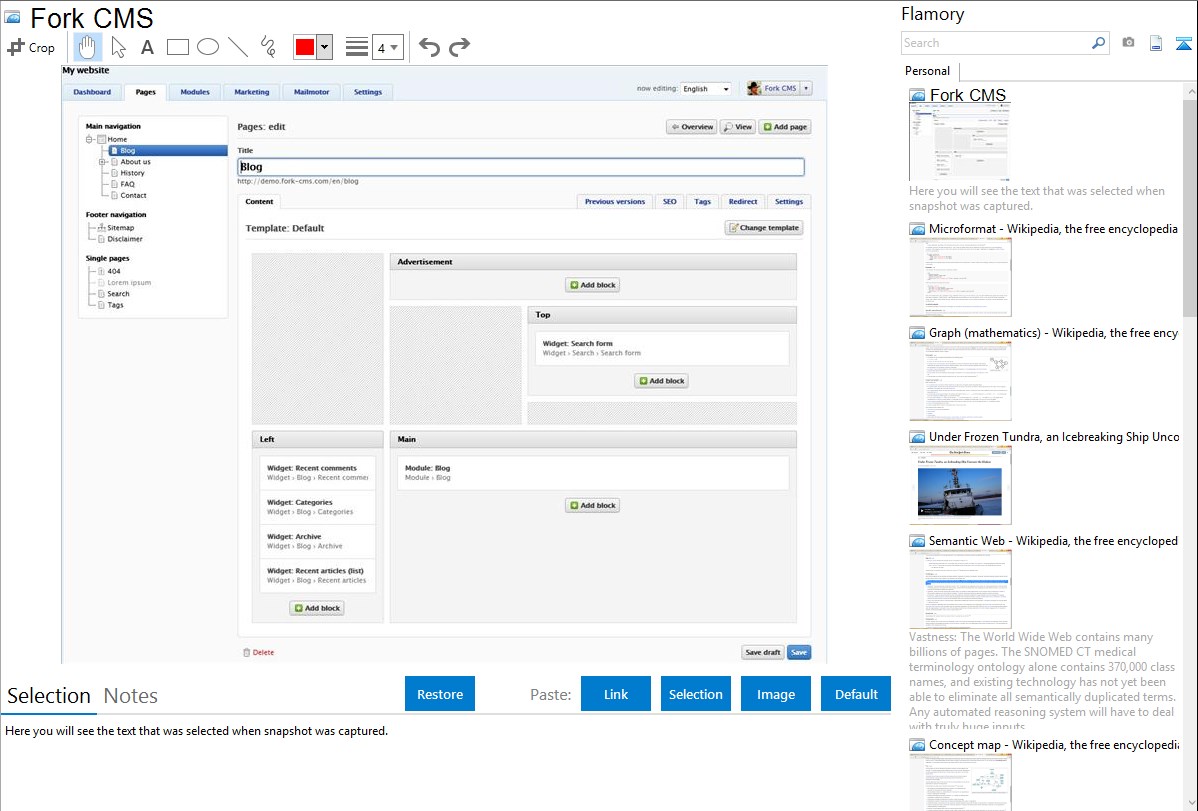Viewport: 1198px width, 811px height.
Task: Click the snapshot icon beside the Microformat title
Action: (x=917, y=229)
